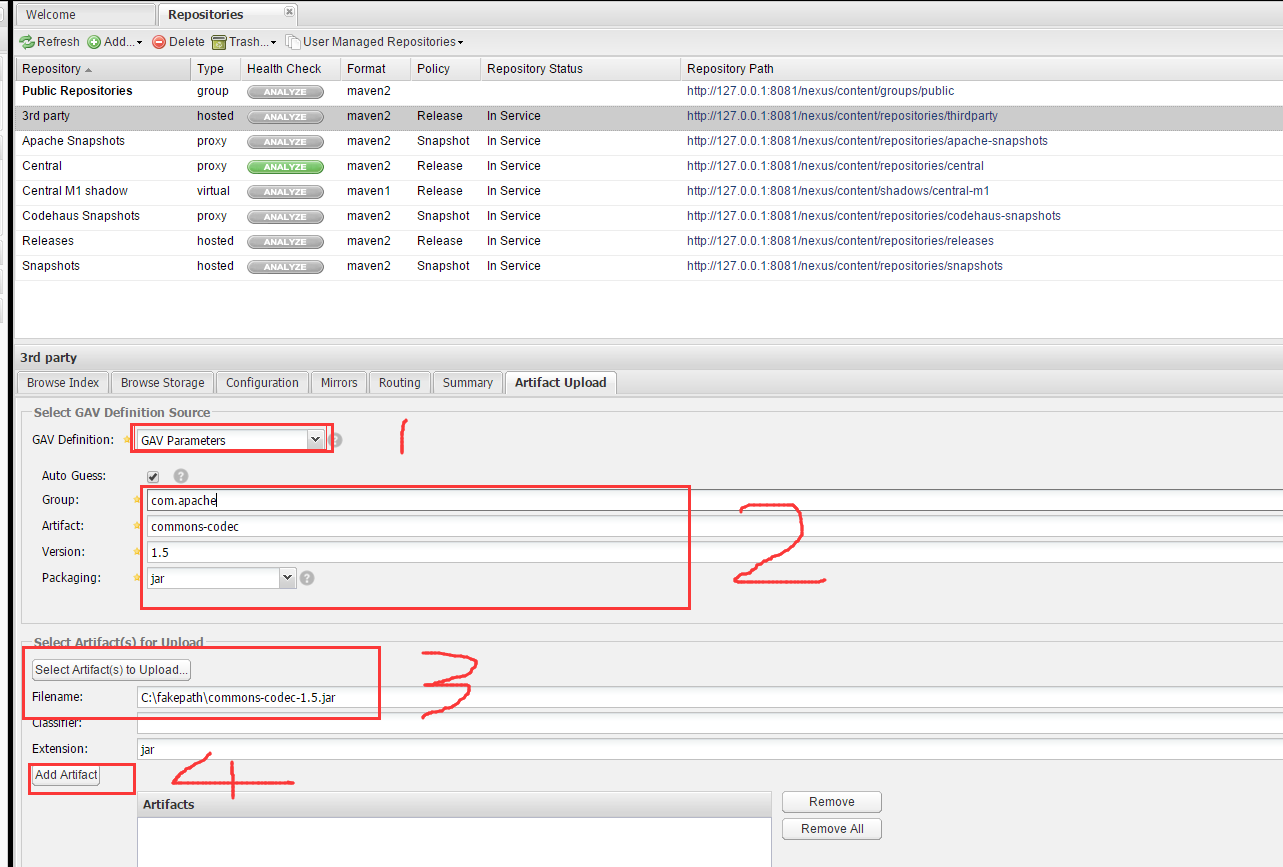Click Analyze button for 3rd party
This screenshot has width=1283, height=867.
tap(285, 117)
